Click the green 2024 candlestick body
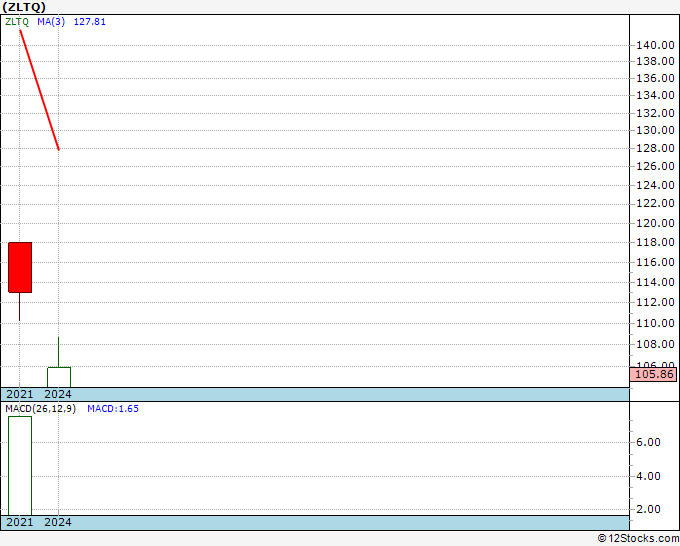Screen dimensions: 680x546 (59, 377)
